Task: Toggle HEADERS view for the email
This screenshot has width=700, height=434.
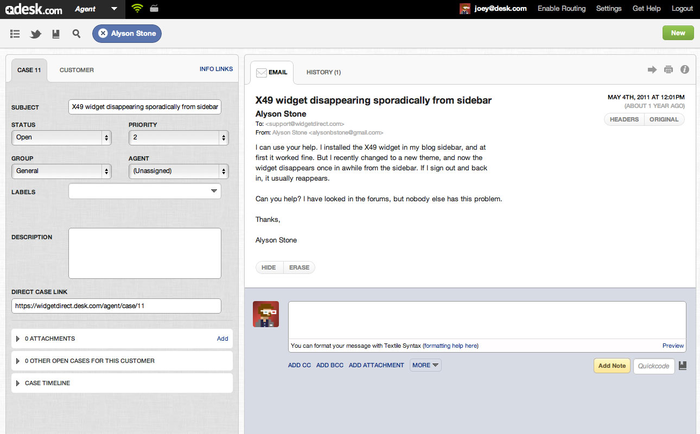Action: point(624,119)
